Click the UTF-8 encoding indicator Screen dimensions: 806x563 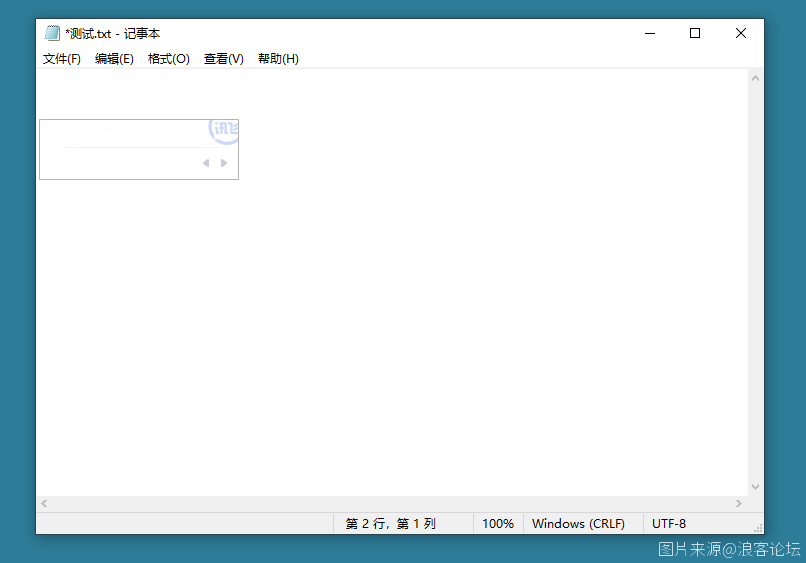(x=669, y=524)
